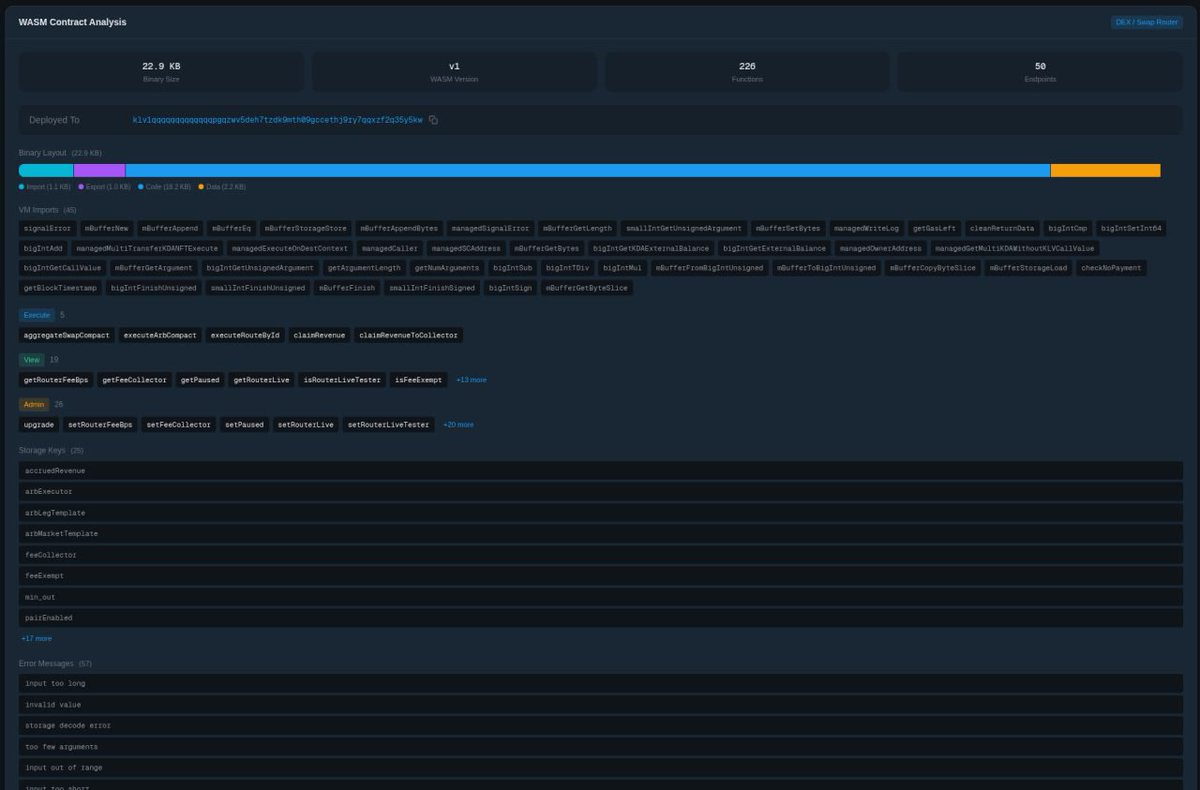1200x790 pixels.
Task: Expand +13 more view endpoints
Action: [471, 380]
